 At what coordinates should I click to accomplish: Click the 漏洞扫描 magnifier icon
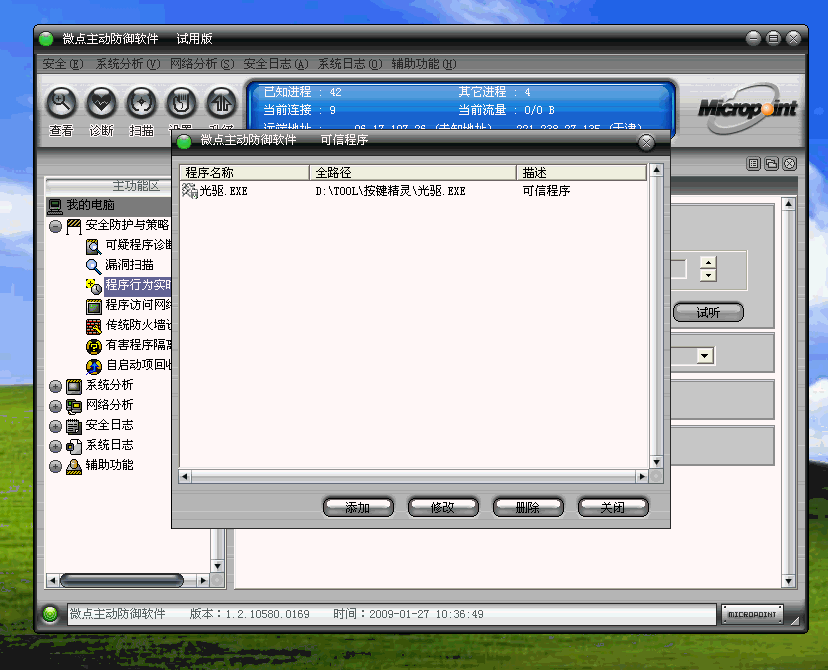93,266
